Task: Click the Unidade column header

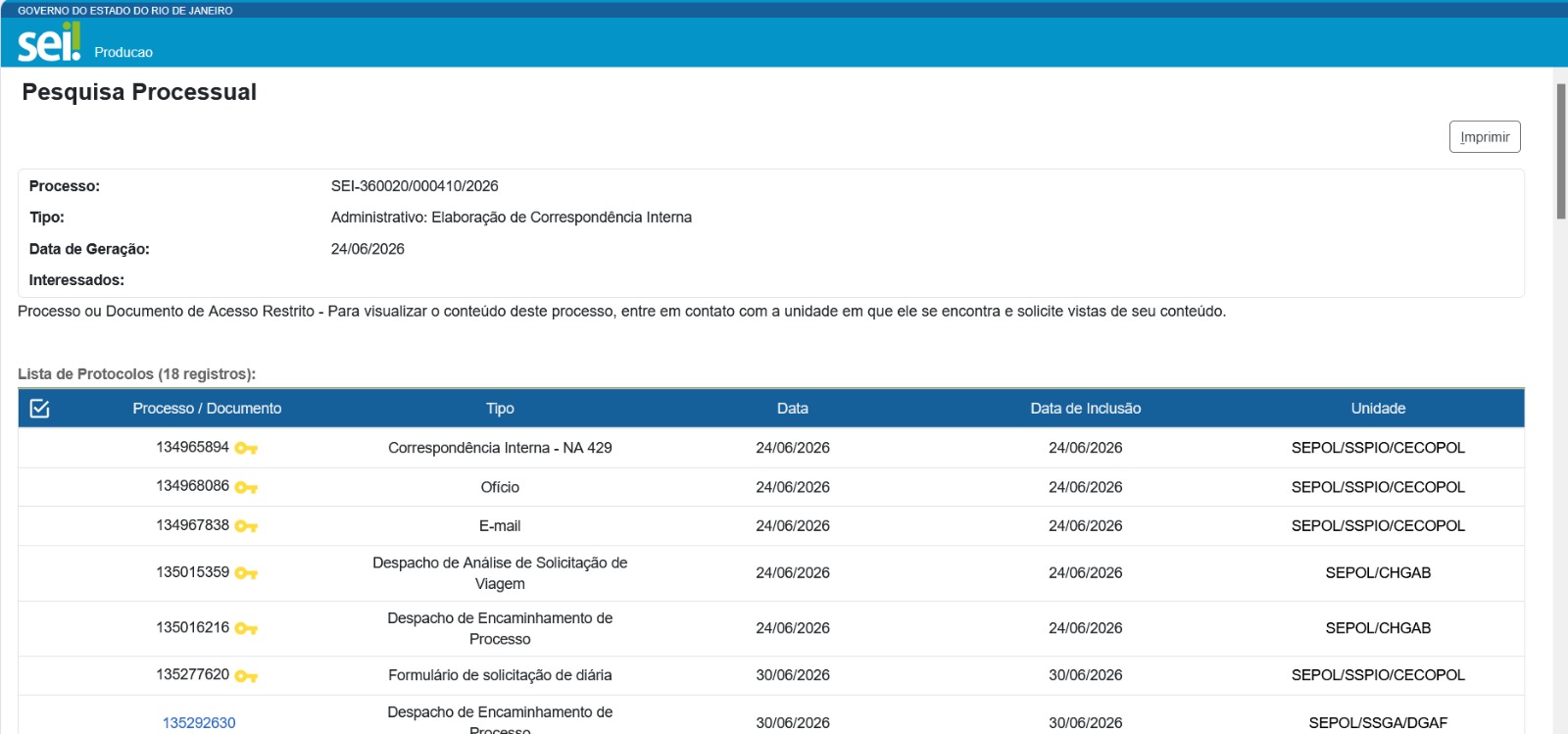Action: click(x=1378, y=409)
